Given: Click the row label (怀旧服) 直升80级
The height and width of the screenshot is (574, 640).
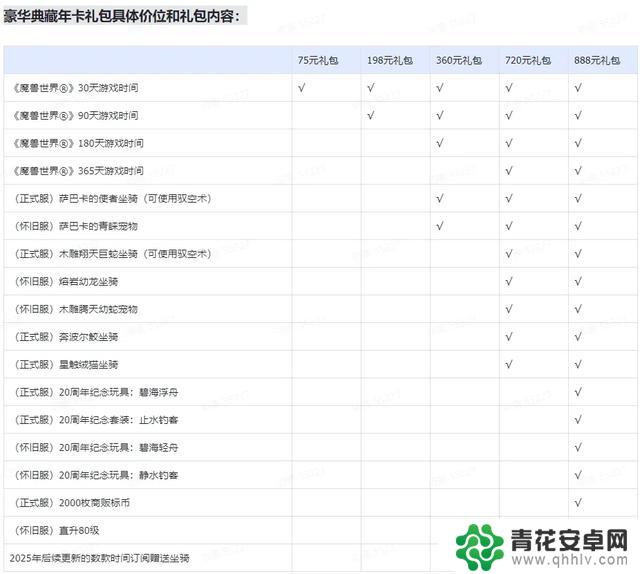Looking at the screenshot, I should click(56, 530).
